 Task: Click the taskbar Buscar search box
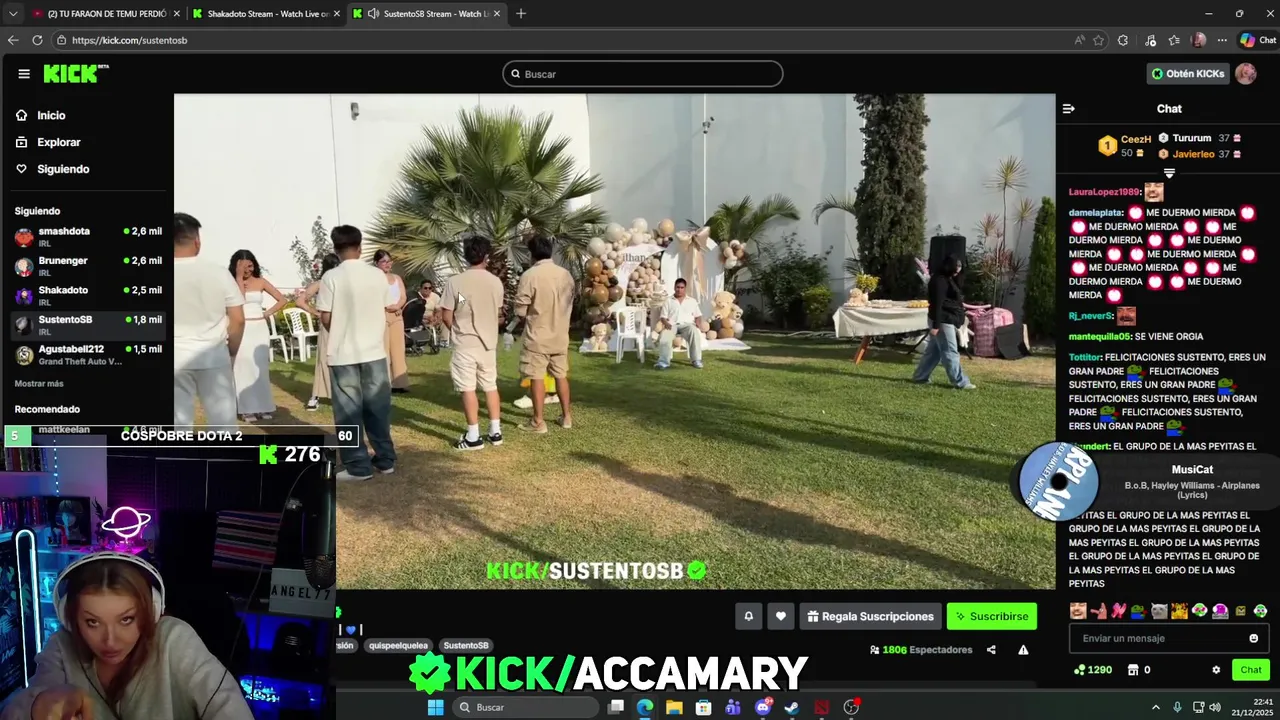pyautogui.click(x=526, y=707)
